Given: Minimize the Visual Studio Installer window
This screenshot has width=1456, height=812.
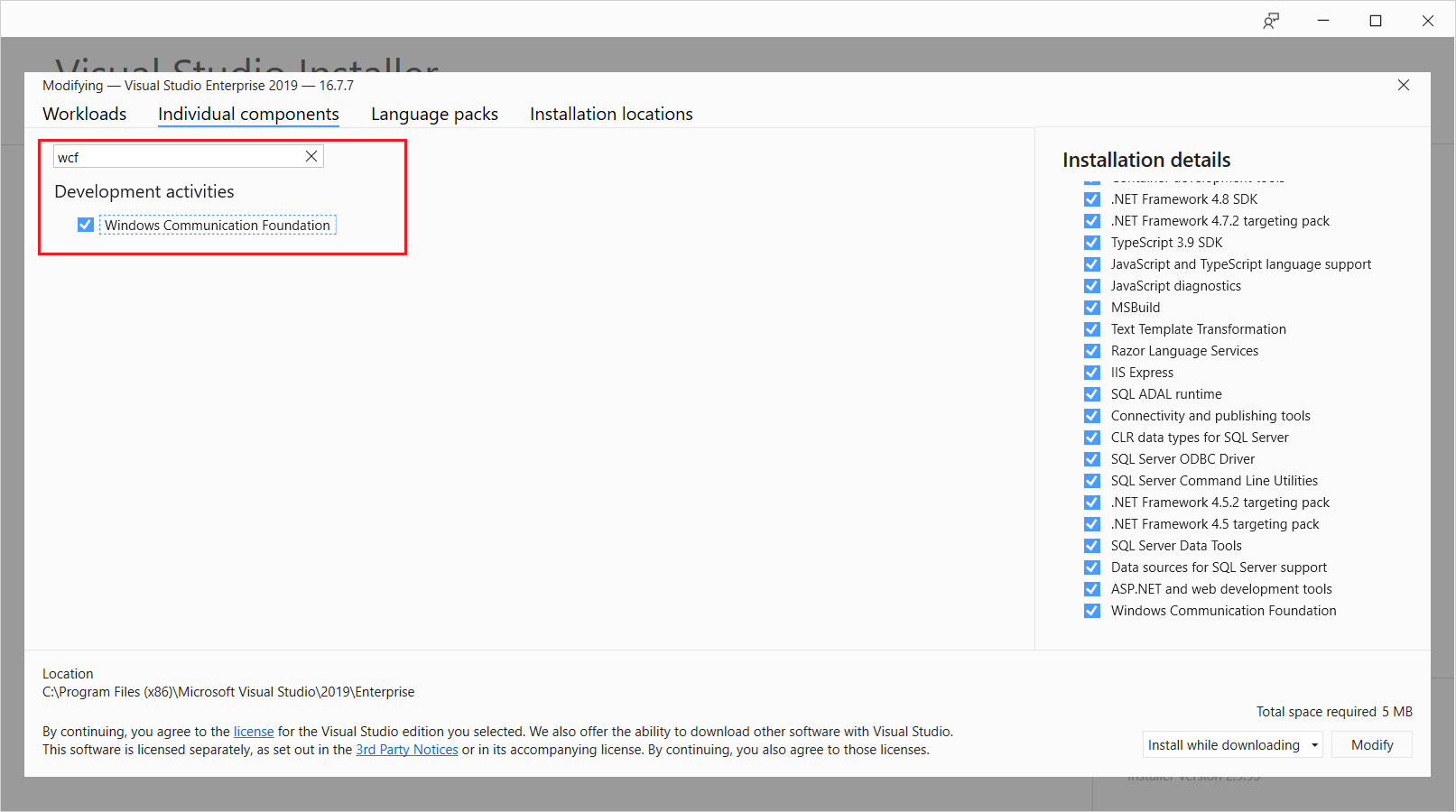Looking at the screenshot, I should 1323,21.
